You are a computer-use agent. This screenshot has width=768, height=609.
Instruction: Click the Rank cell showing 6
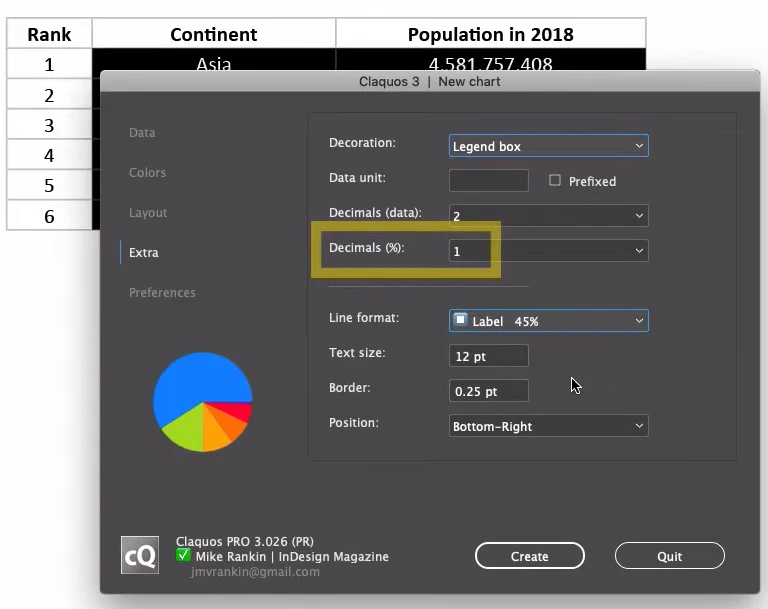(49, 216)
